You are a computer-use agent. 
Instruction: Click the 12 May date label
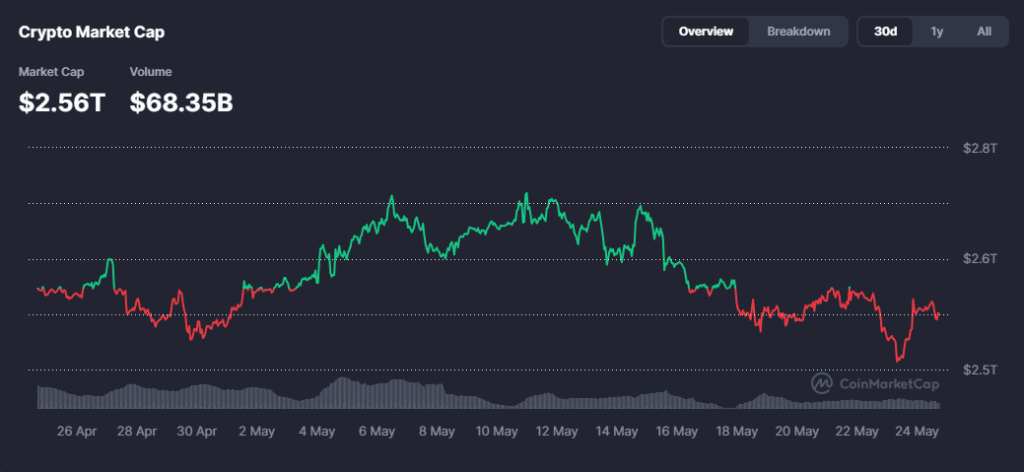click(557, 432)
